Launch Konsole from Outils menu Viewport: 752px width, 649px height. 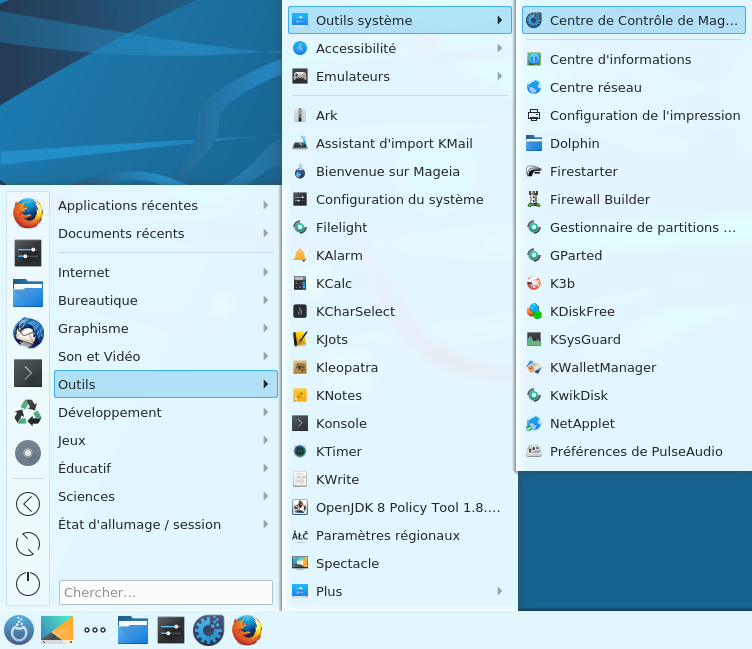400,424
